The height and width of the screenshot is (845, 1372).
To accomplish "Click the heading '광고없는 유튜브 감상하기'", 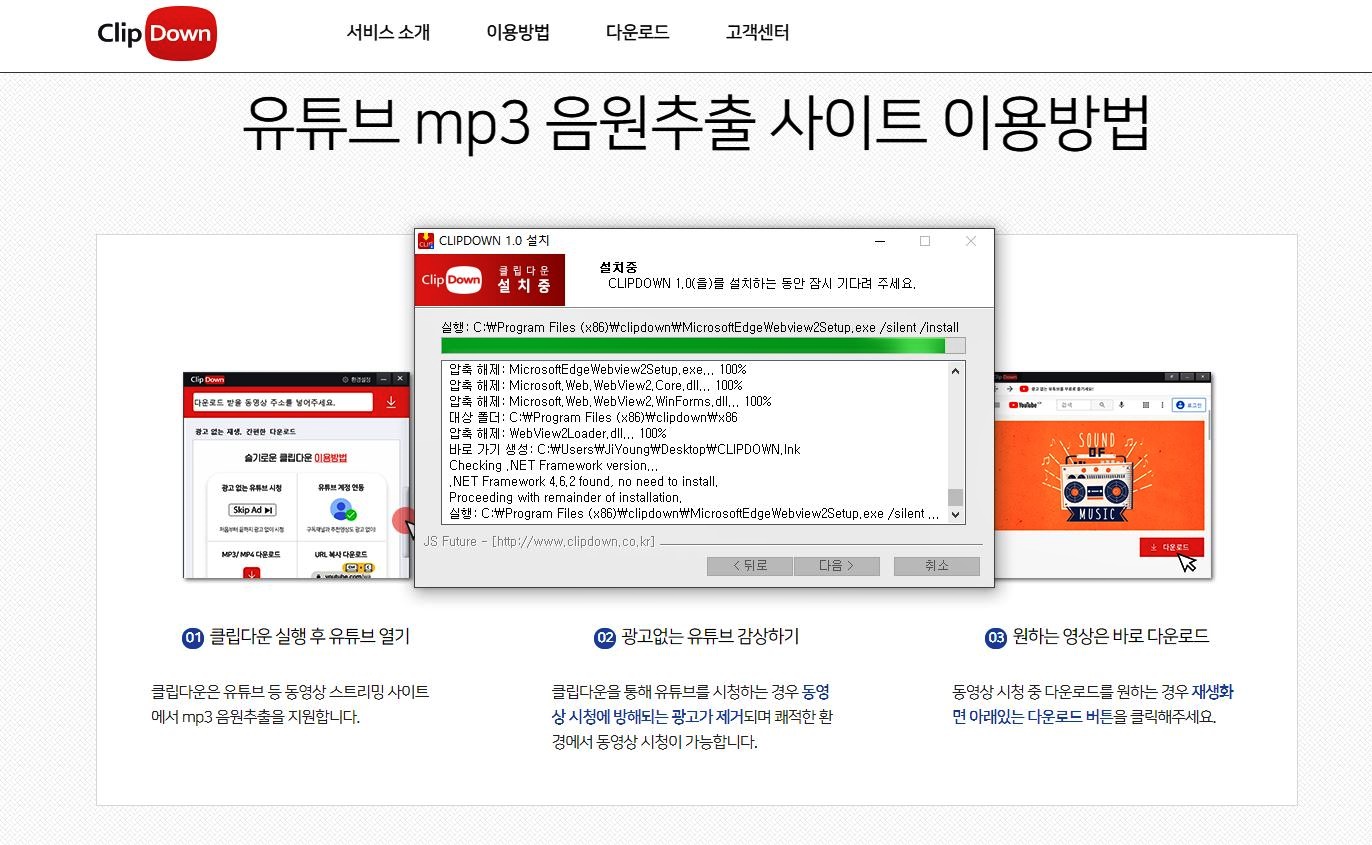I will [710, 636].
